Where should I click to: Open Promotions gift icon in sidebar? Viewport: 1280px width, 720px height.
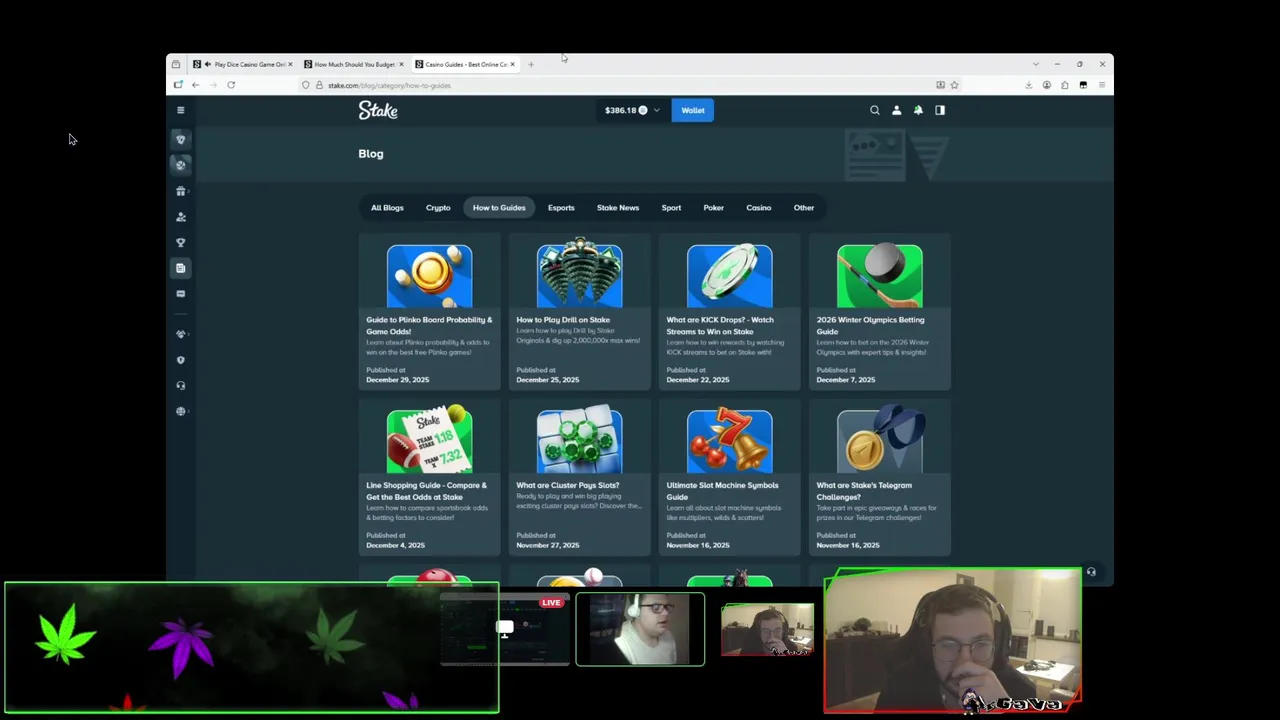tap(180, 191)
